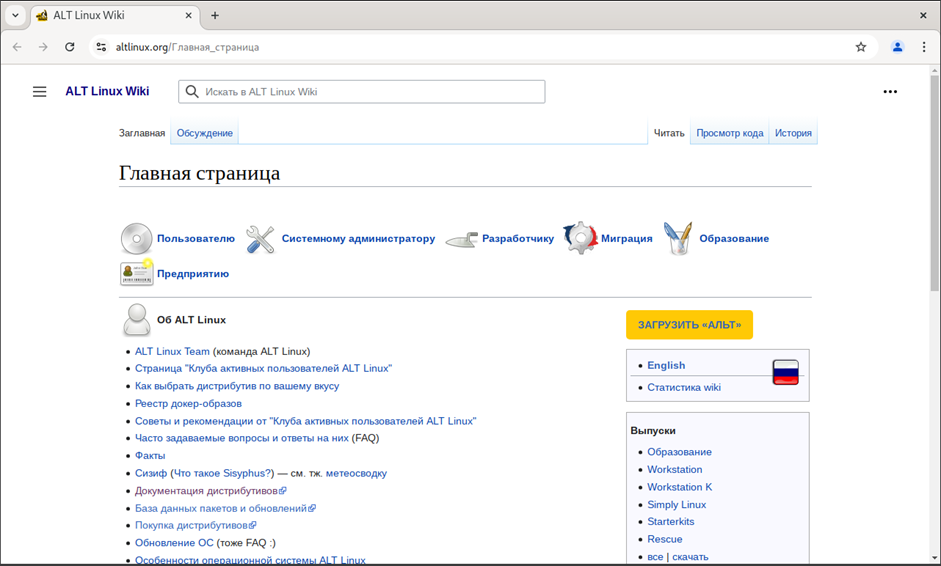Open the ALT Linux Team link
The height and width of the screenshot is (566, 941).
172,351
